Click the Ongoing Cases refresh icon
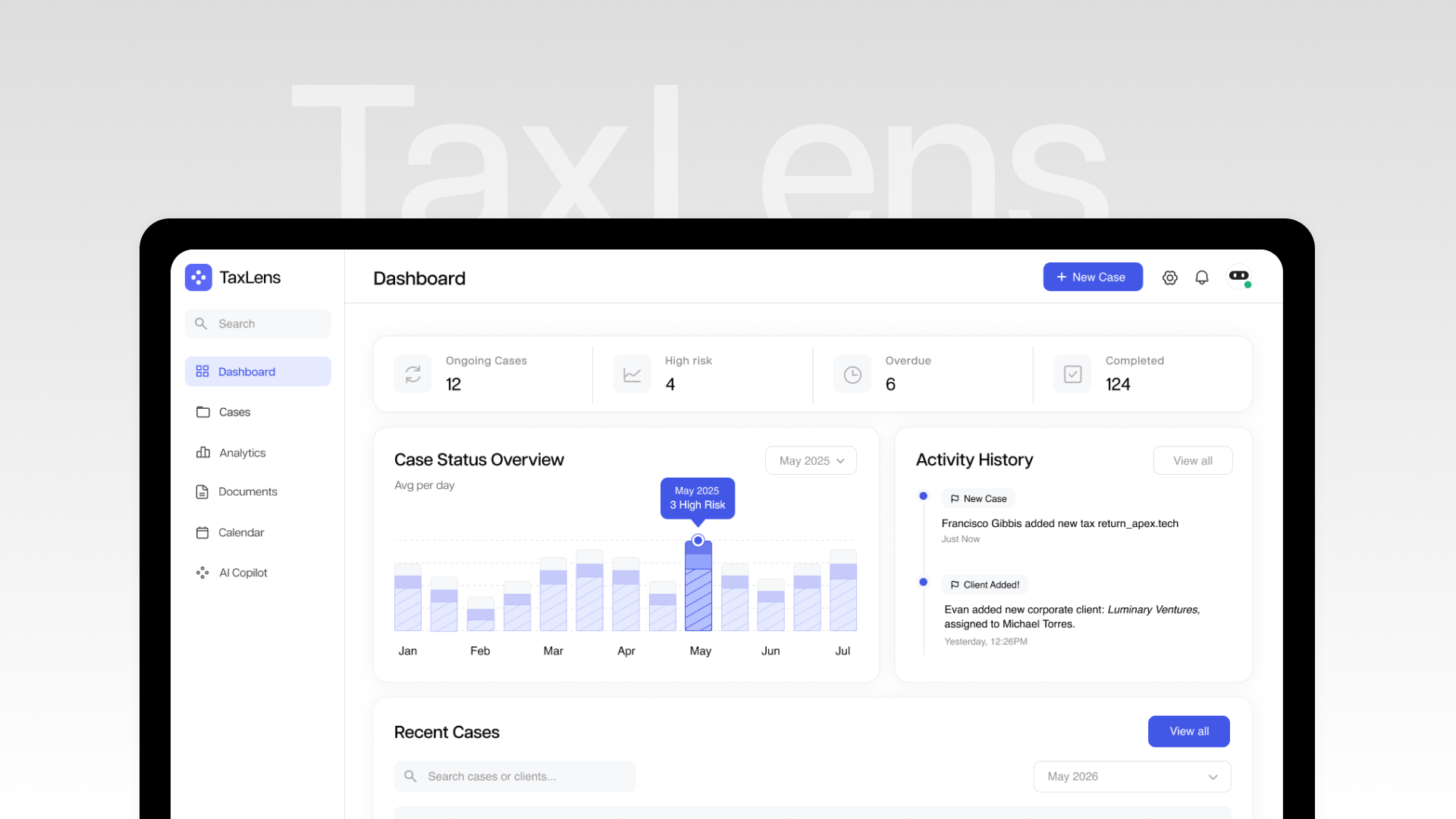The height and width of the screenshot is (819, 1456). (x=413, y=374)
